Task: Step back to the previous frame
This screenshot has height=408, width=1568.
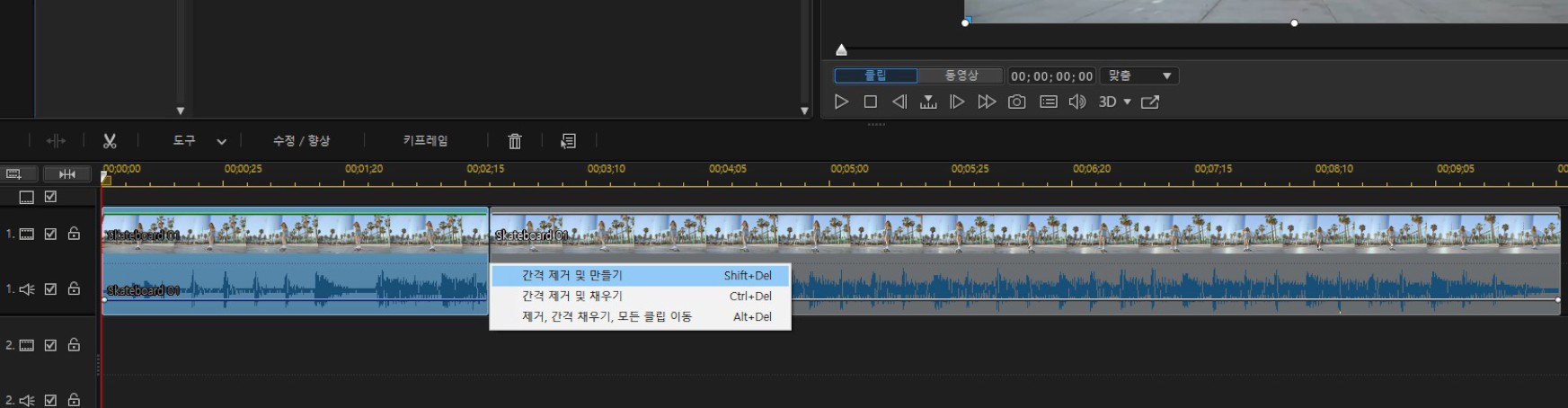Action: pos(899,102)
